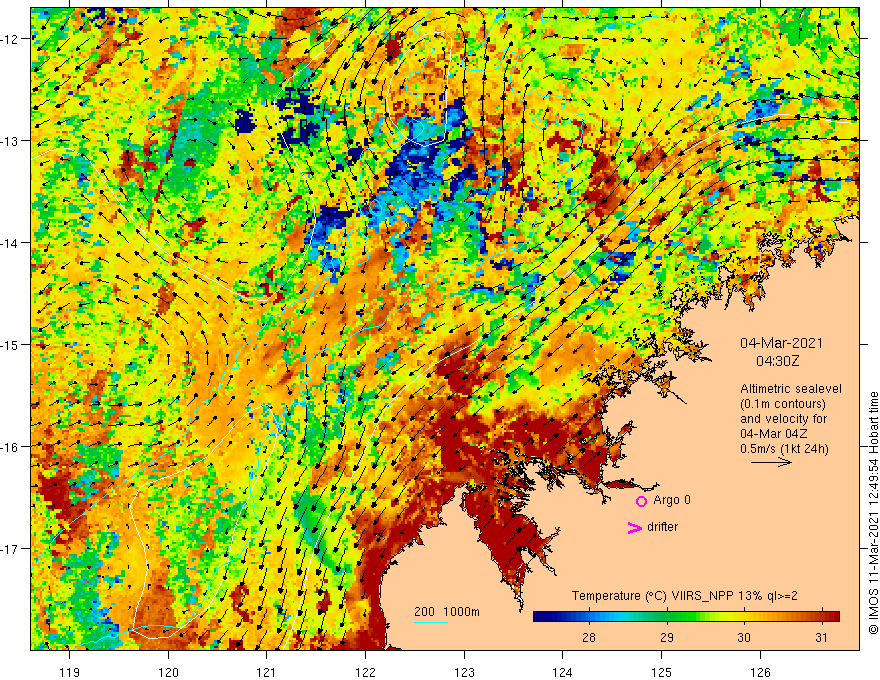Click the -16 latitude axis label
The width and height of the screenshot is (880, 680).
tap(11, 447)
